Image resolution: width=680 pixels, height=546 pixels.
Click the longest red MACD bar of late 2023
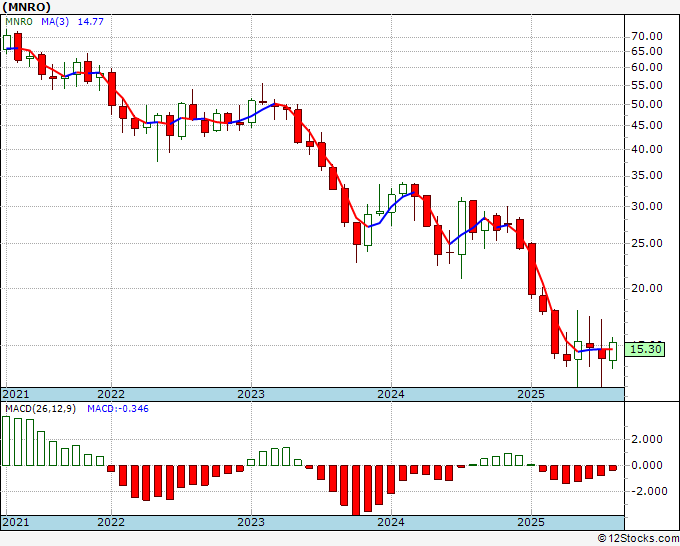356,490
